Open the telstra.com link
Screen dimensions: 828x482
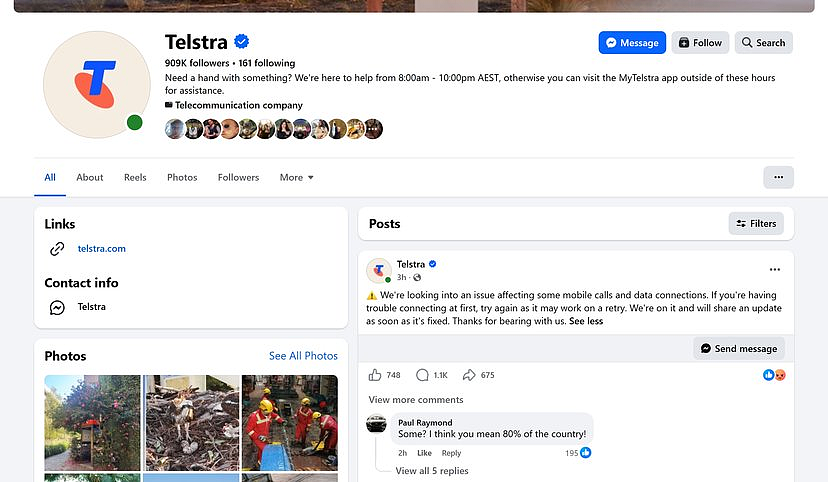pos(101,249)
